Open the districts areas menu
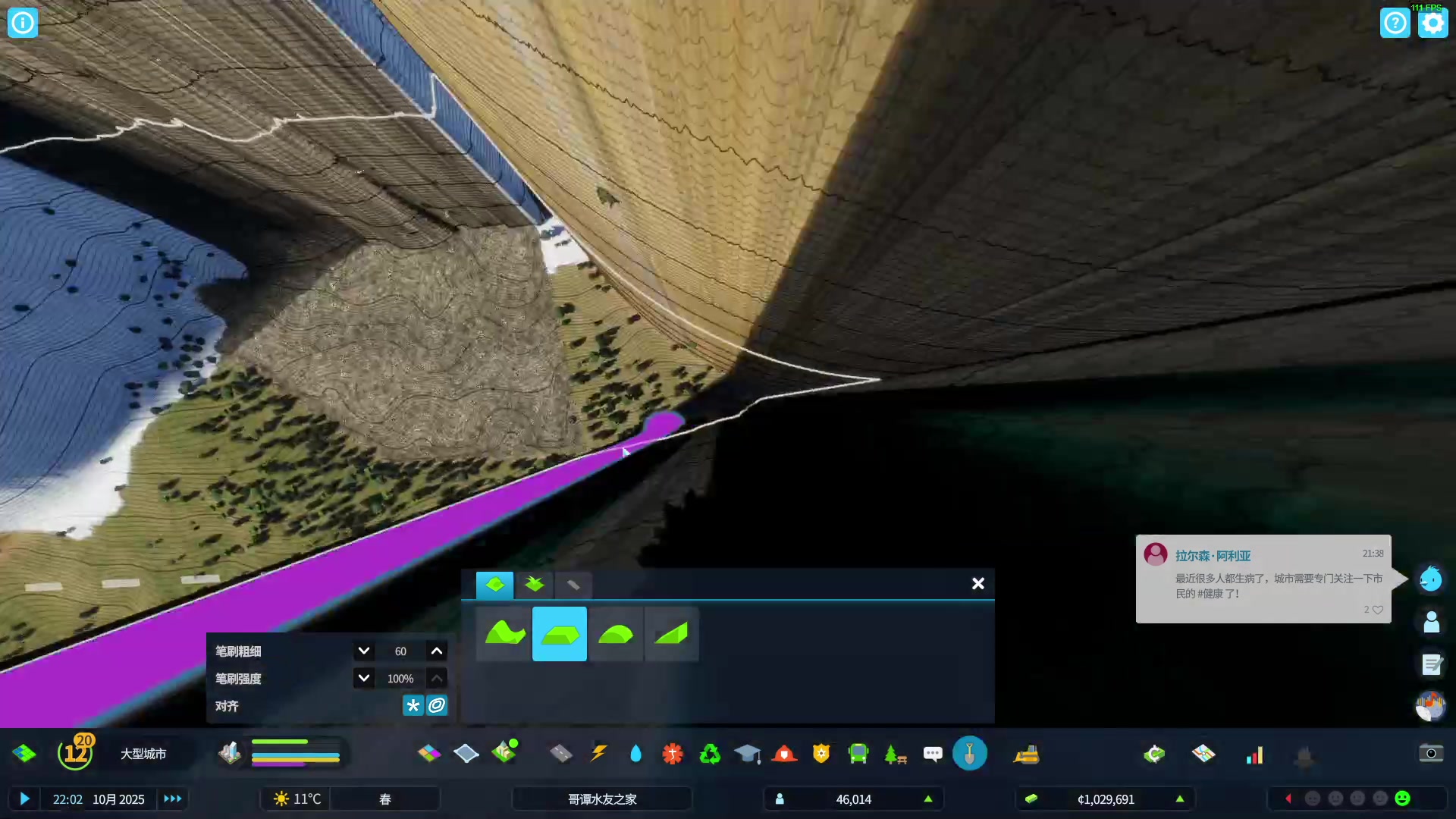Viewport: 1456px width, 819px height. coord(466,753)
